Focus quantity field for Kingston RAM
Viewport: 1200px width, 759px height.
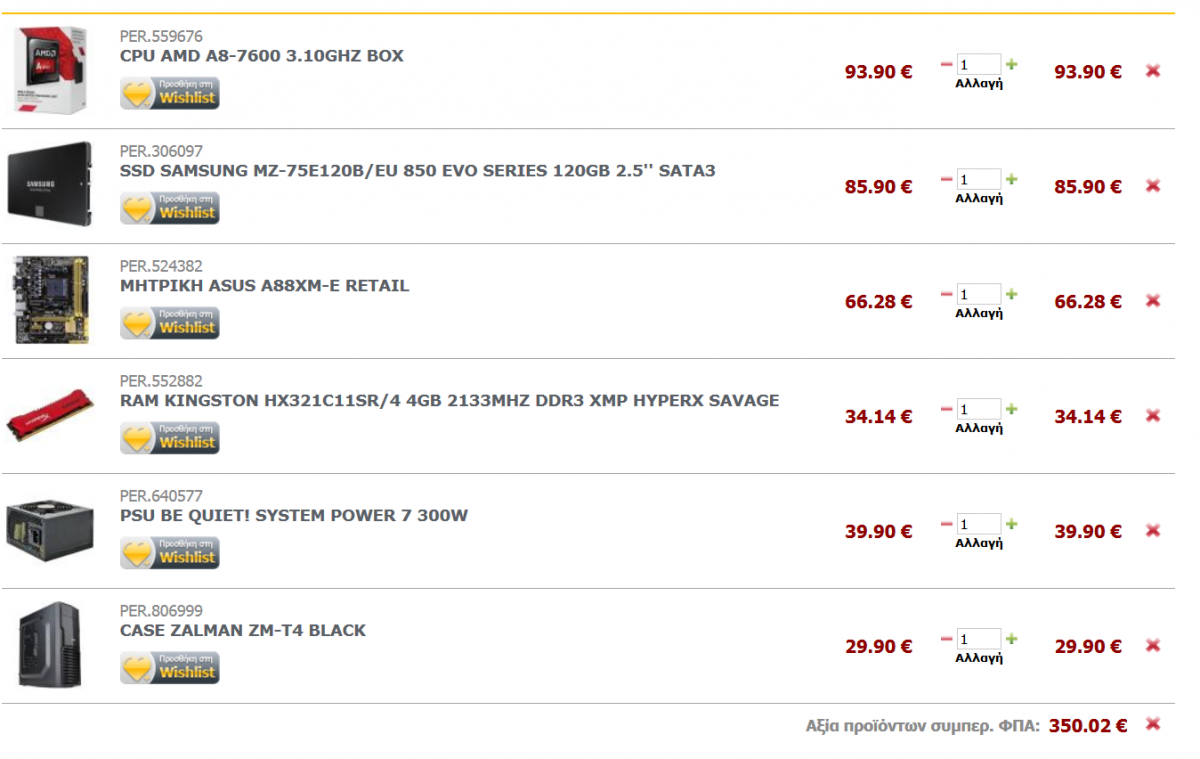pos(978,409)
